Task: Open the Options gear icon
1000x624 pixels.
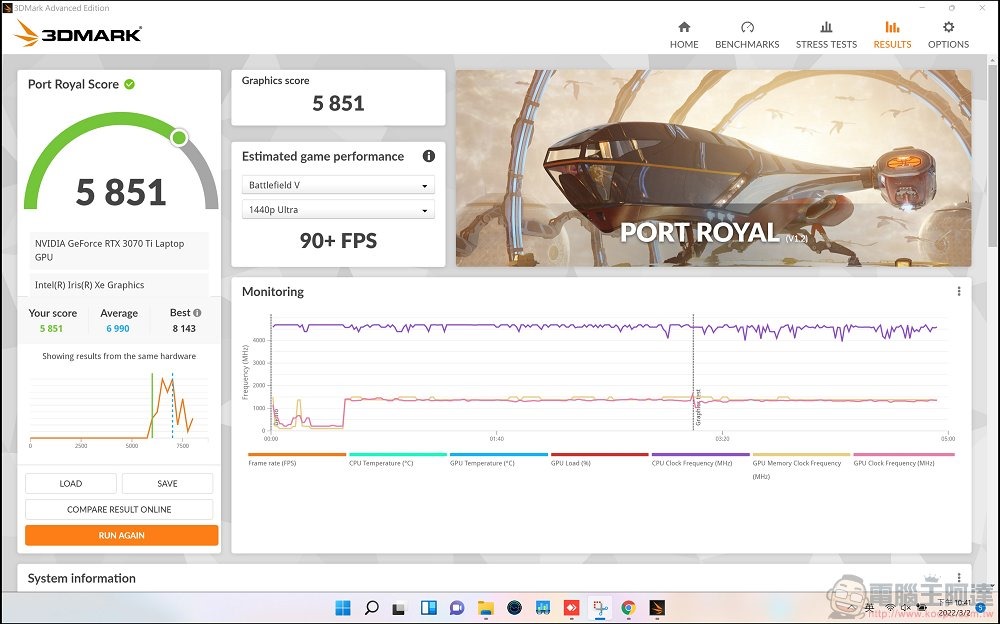Action: click(948, 34)
